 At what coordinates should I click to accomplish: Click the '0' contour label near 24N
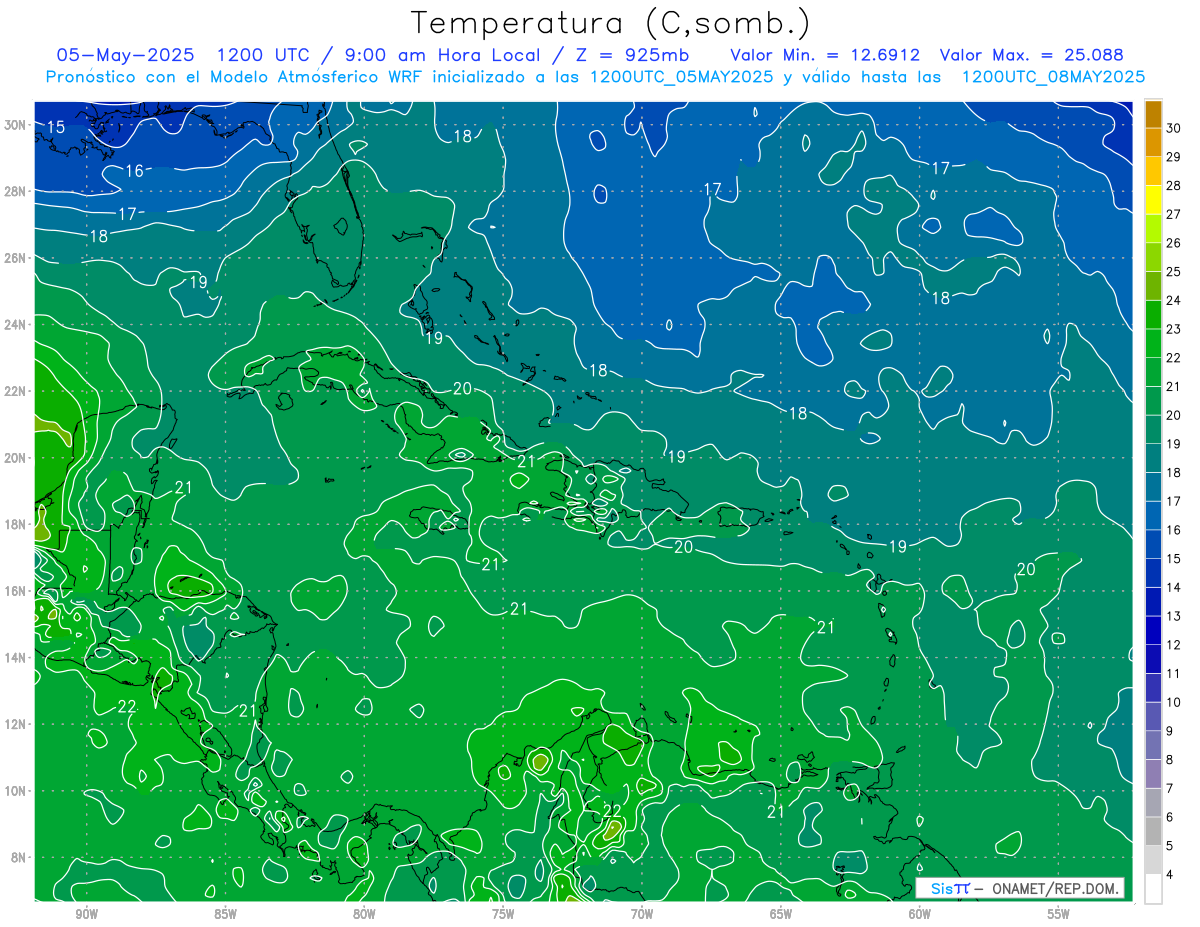(x=669, y=324)
